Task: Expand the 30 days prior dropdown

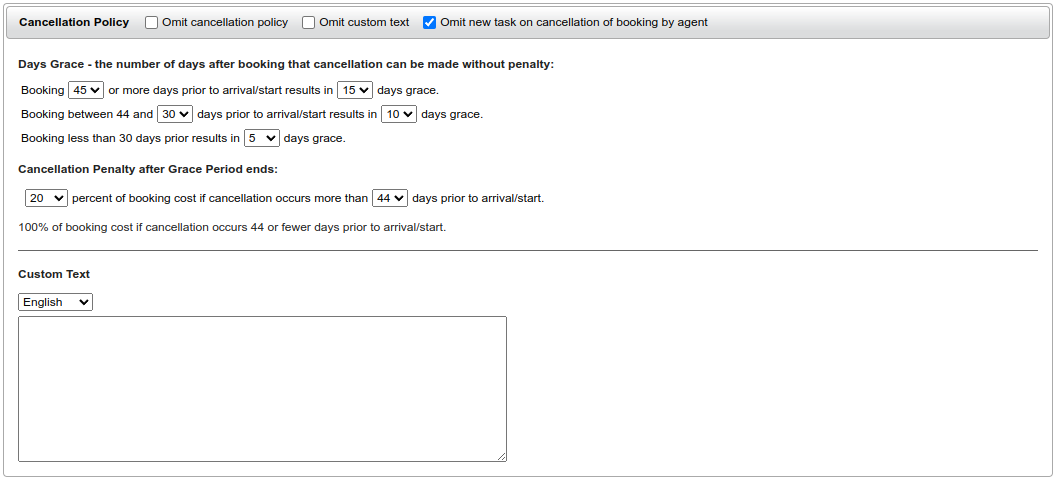Action: (x=175, y=114)
